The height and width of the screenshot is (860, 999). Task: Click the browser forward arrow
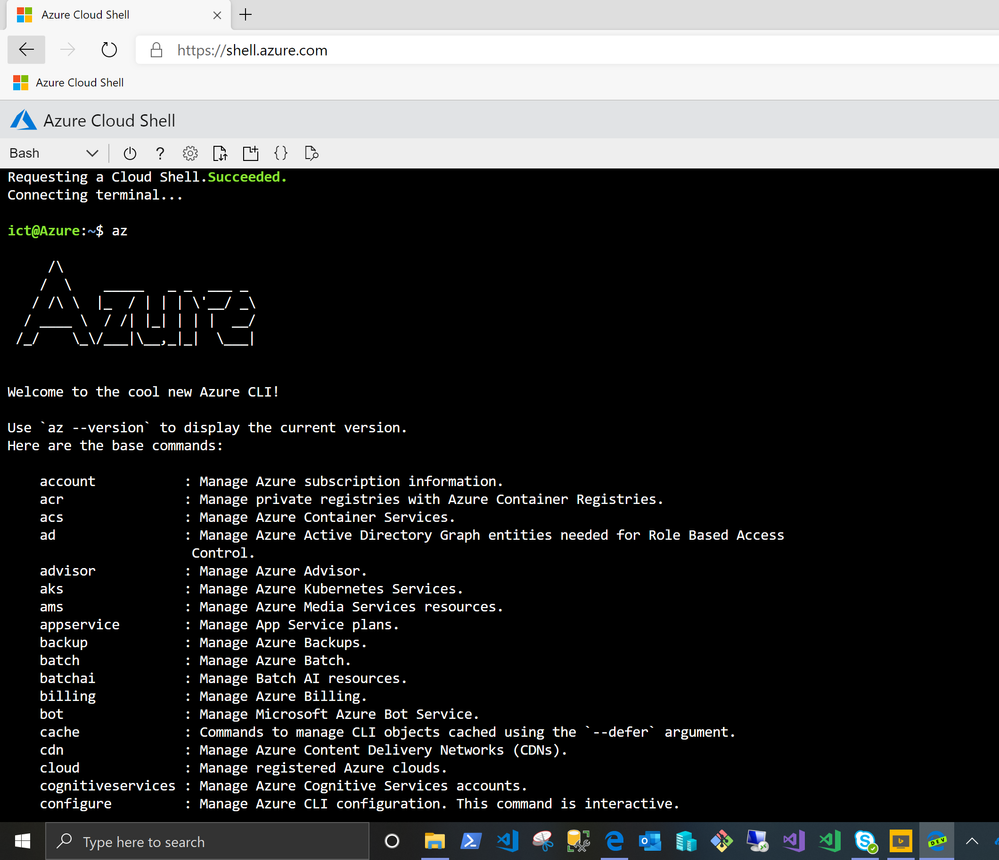point(68,50)
